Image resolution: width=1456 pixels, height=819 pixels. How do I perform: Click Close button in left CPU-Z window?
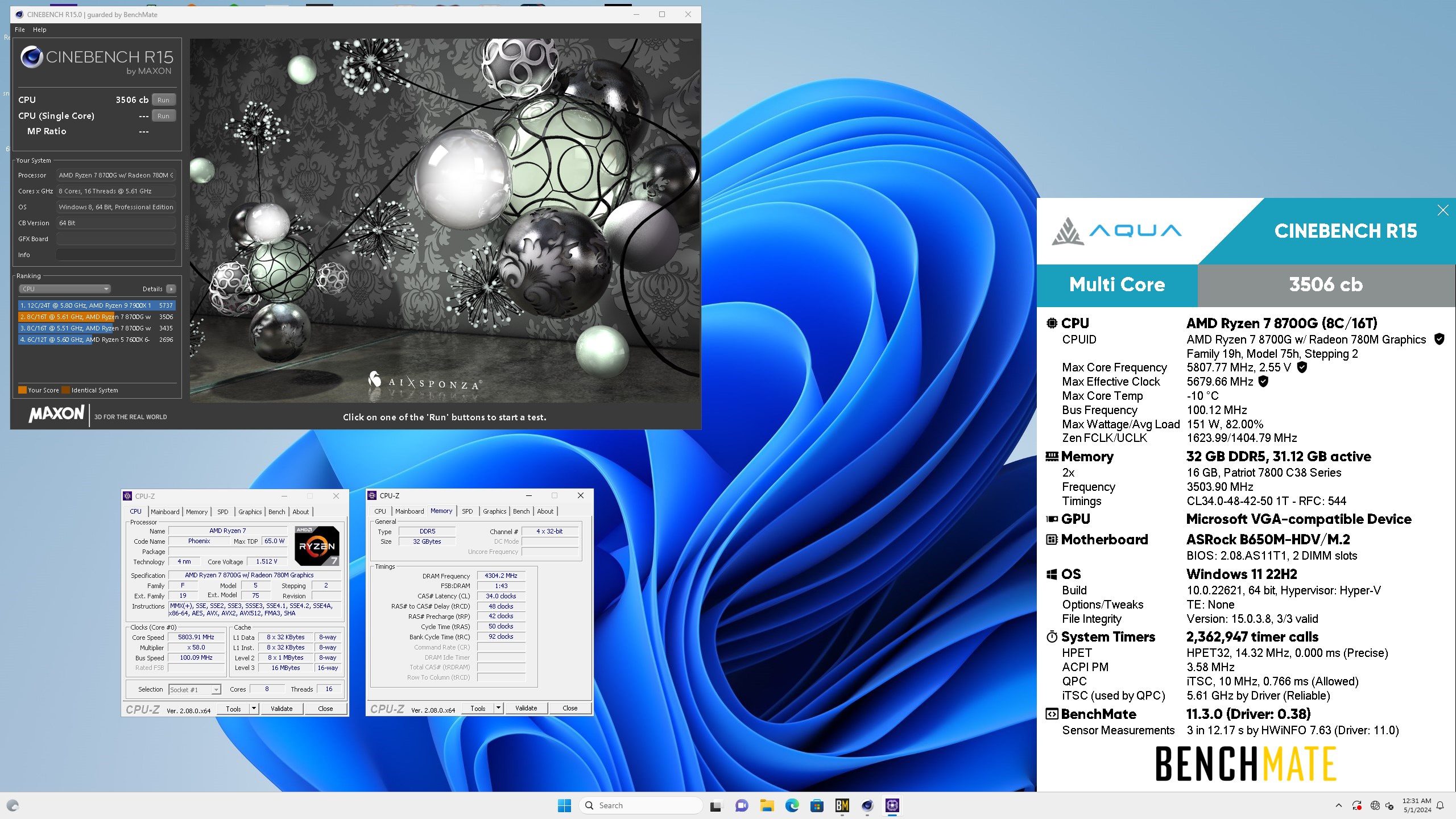tap(325, 709)
